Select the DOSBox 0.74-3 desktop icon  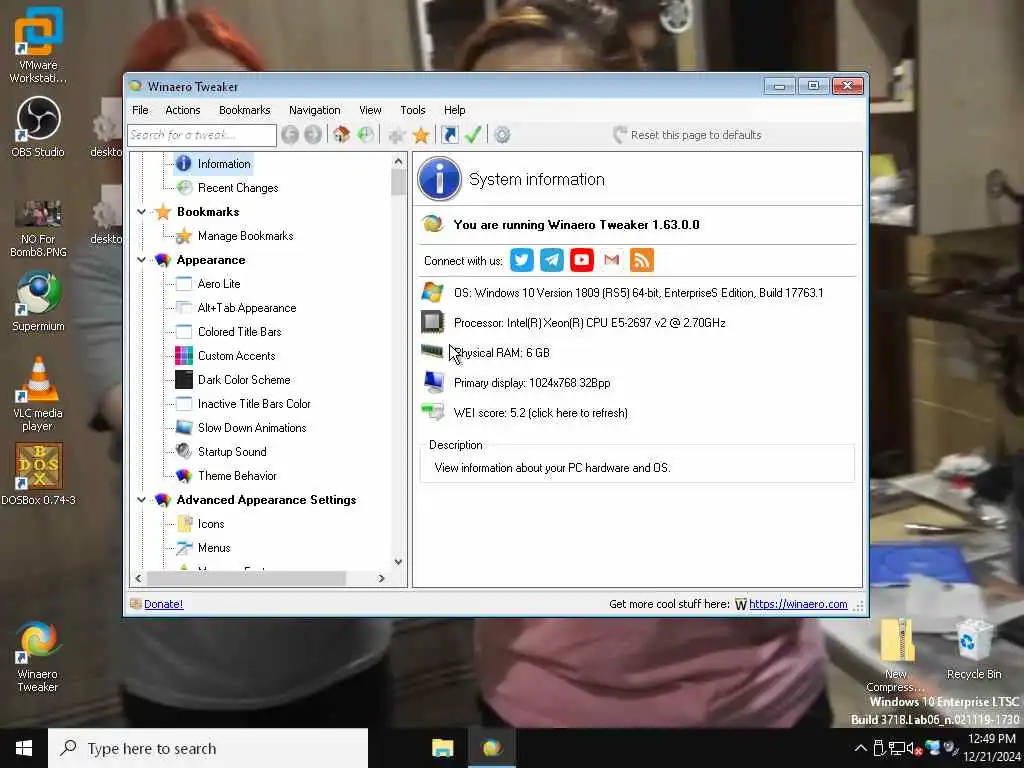click(38, 475)
